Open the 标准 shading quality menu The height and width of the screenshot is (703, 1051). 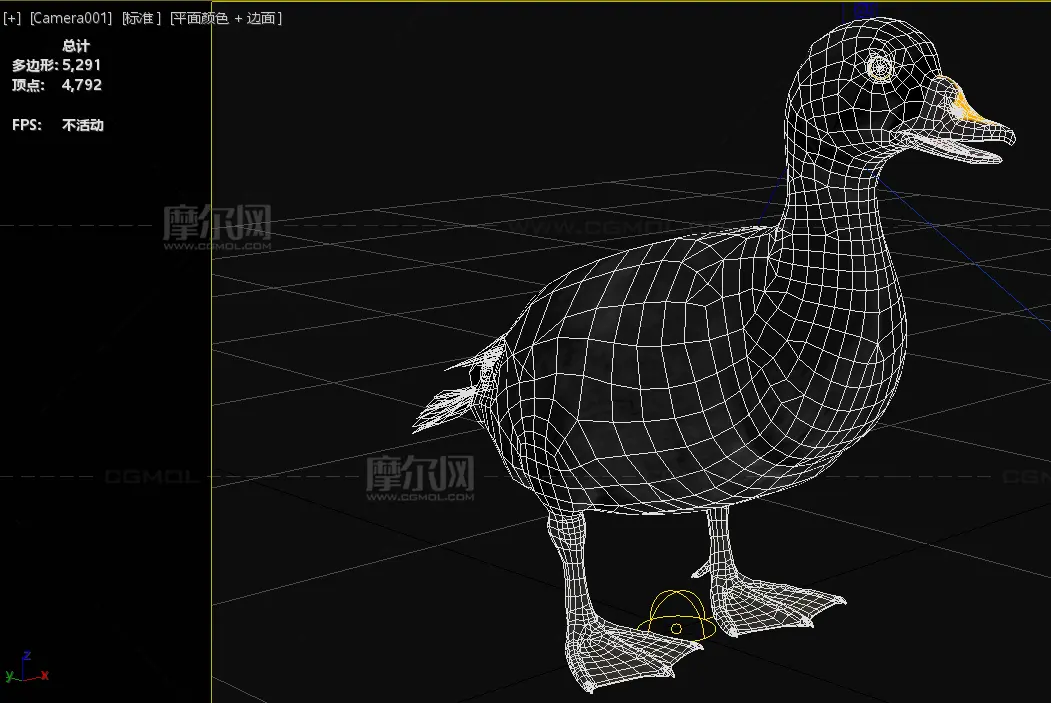[x=141, y=19]
